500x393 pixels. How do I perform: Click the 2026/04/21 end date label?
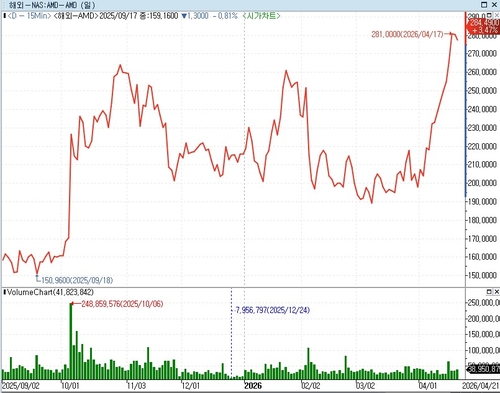click(x=480, y=386)
